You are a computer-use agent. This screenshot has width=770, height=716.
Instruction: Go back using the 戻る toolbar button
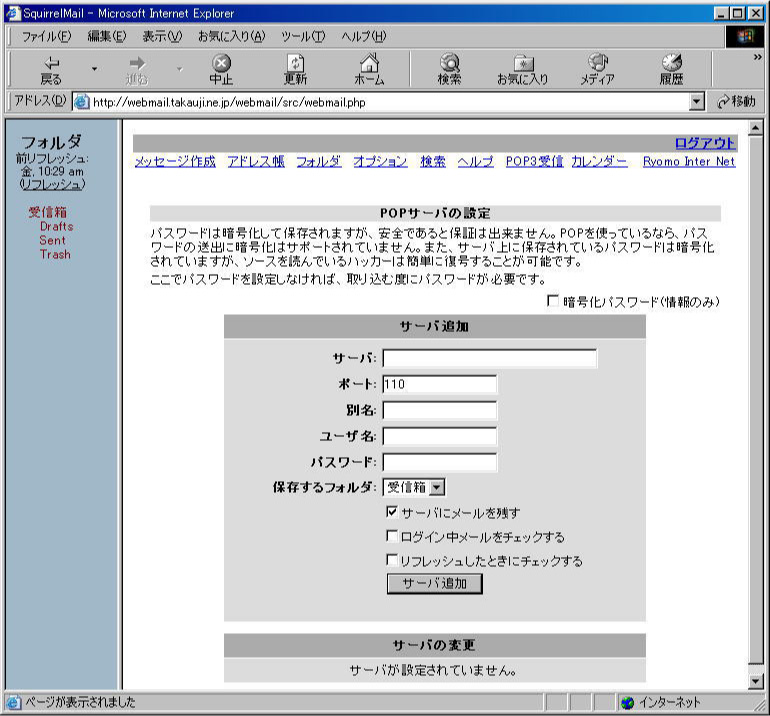[51, 70]
